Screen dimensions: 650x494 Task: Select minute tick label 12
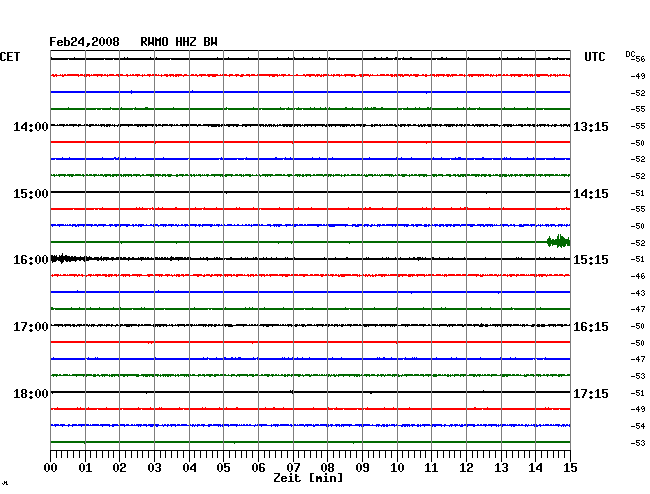466,467
